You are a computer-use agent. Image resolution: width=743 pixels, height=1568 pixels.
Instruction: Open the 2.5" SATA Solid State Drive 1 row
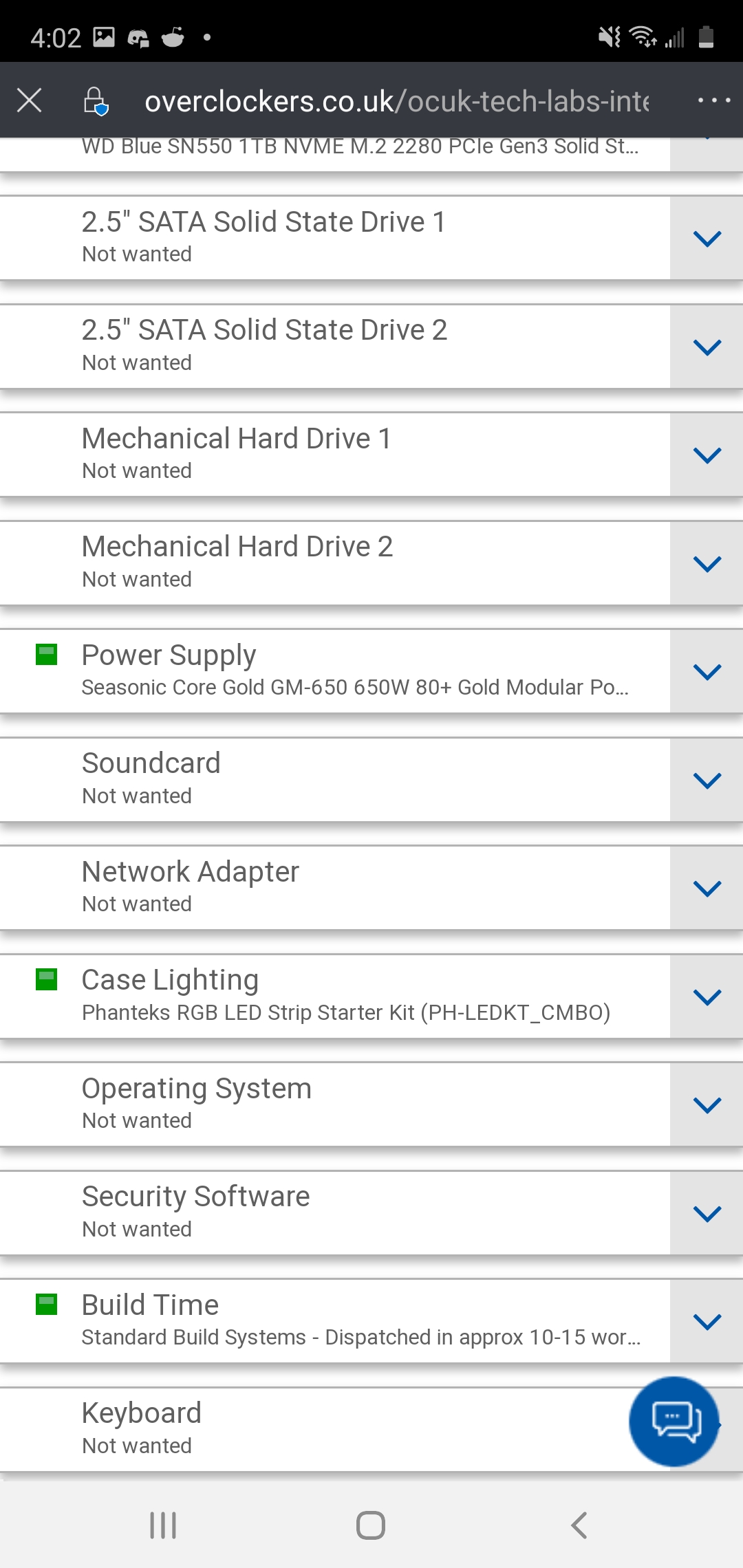(x=335, y=238)
